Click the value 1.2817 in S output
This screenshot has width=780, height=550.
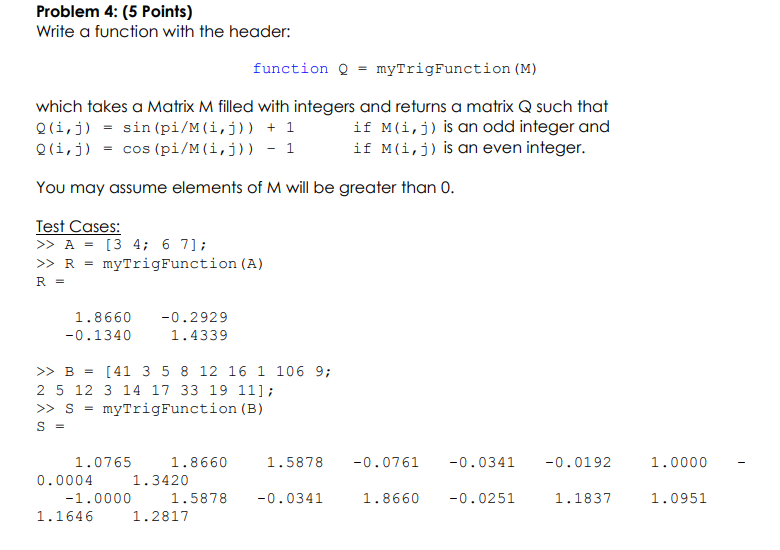tap(161, 516)
